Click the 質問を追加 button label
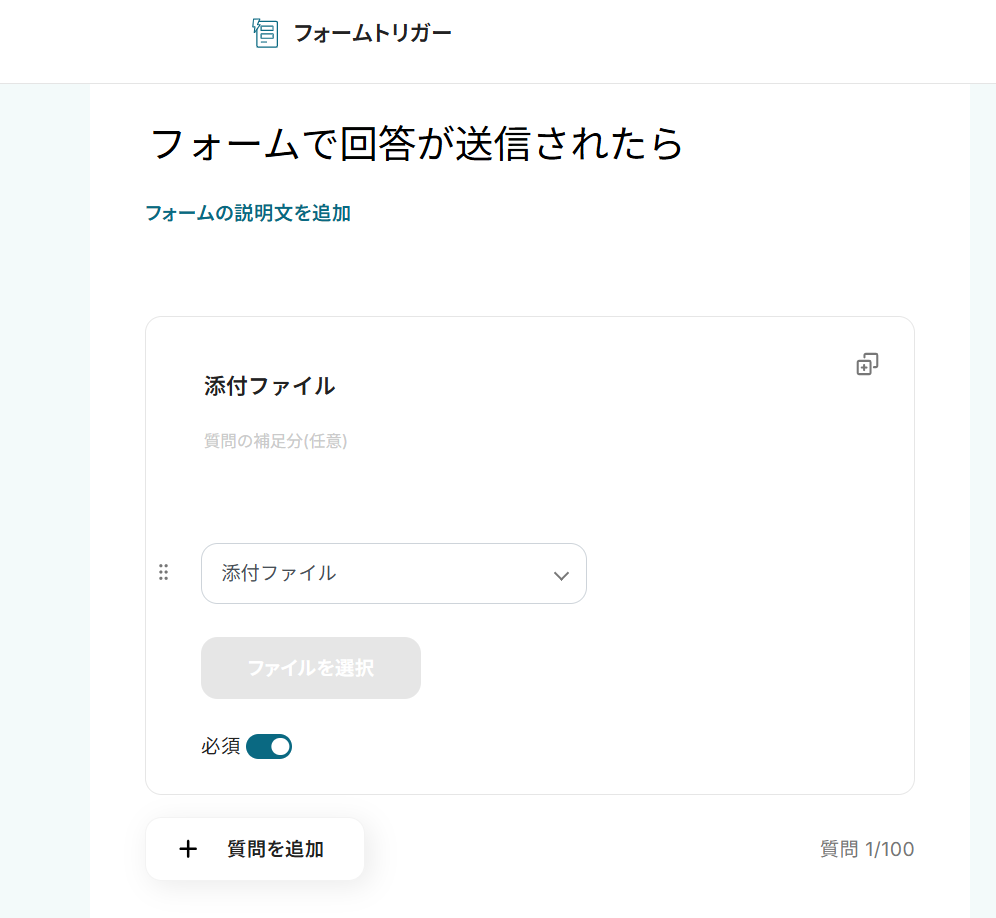The image size is (996, 918). point(275,850)
